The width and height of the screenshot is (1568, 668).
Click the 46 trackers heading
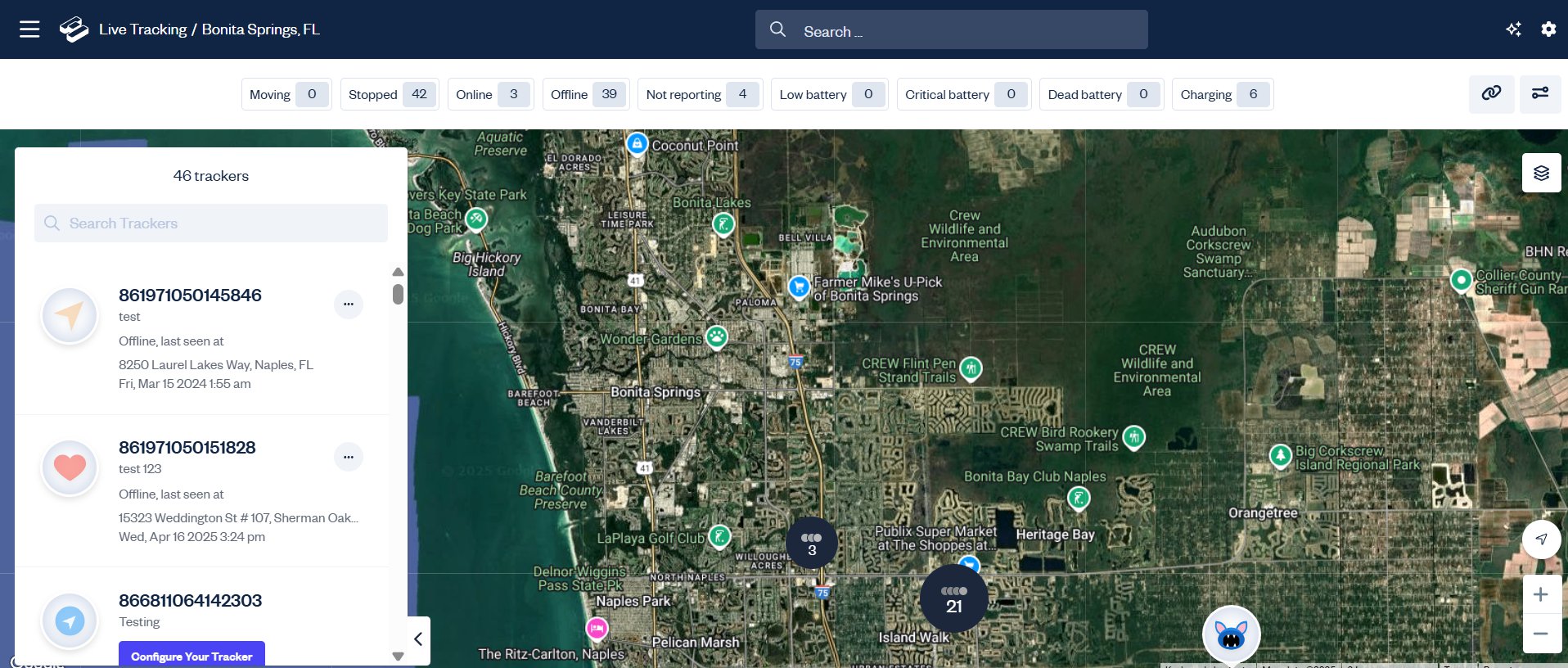point(211,176)
